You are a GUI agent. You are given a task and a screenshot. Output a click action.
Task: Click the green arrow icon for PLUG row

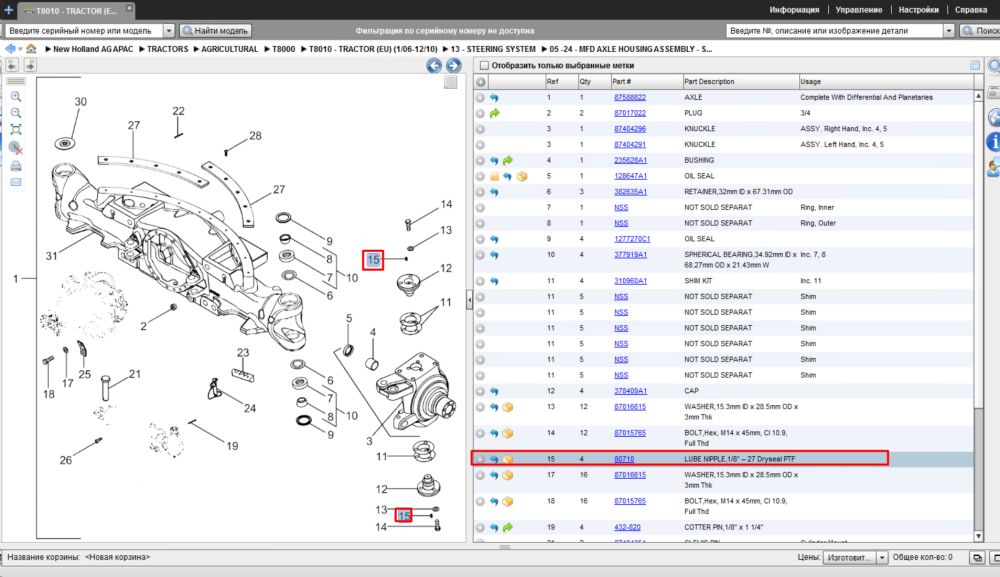pyautogui.click(x=494, y=113)
